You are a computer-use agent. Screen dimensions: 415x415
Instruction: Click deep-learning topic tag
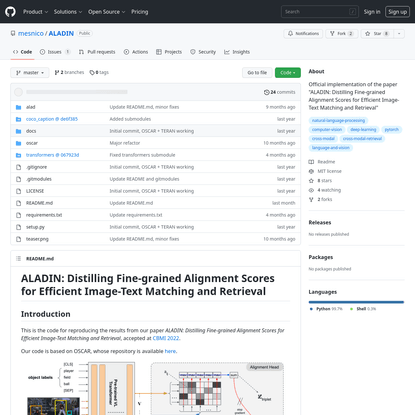[363, 129]
